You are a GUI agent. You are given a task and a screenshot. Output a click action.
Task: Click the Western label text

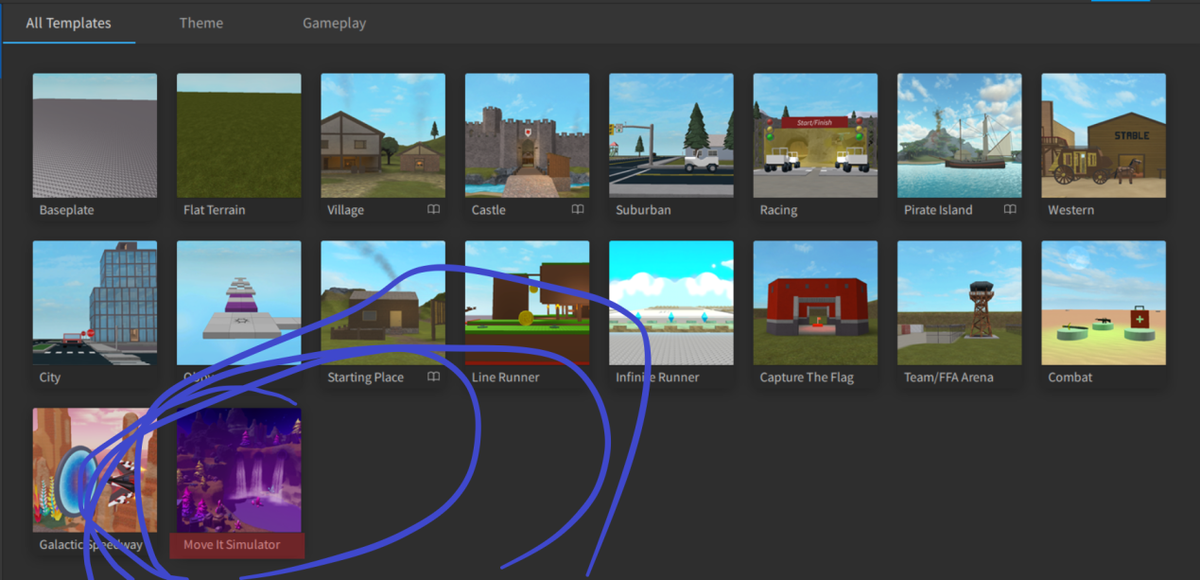click(x=1071, y=210)
